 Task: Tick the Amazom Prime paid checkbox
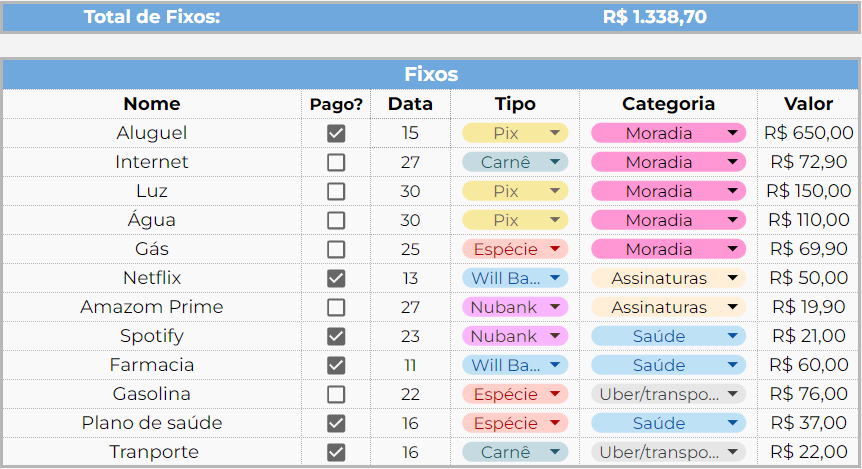336,307
